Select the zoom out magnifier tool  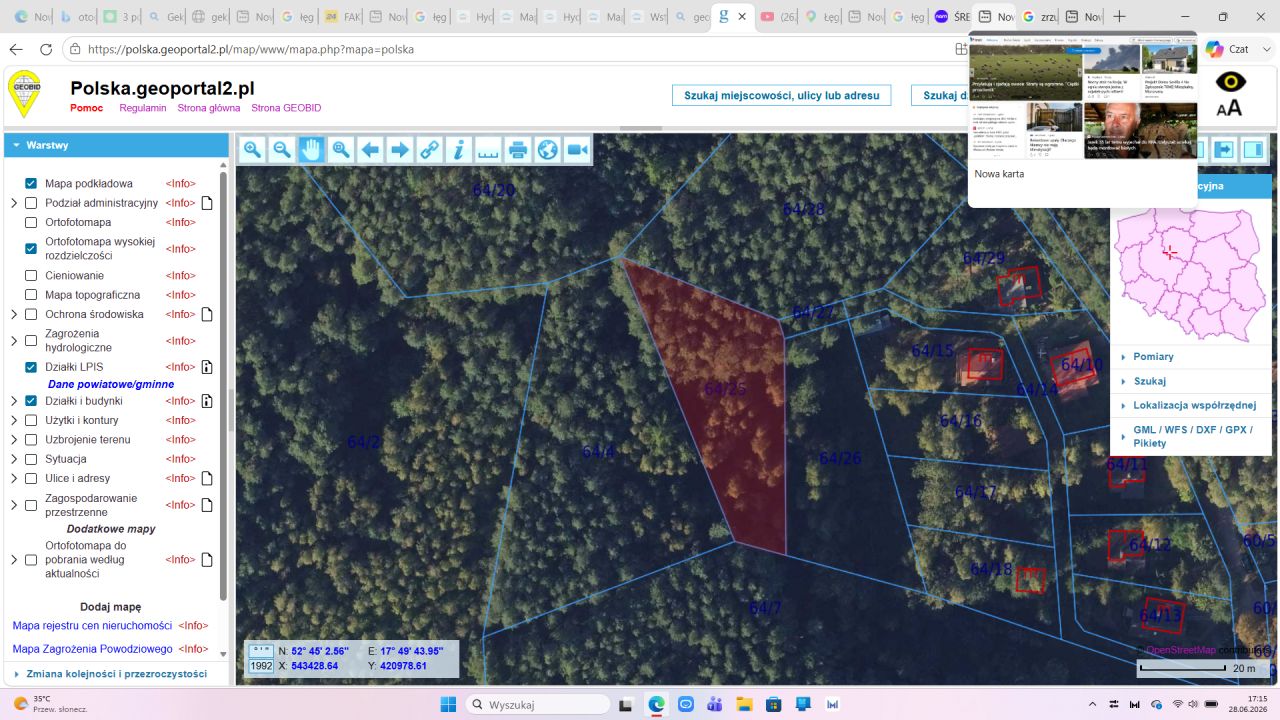(x=282, y=150)
